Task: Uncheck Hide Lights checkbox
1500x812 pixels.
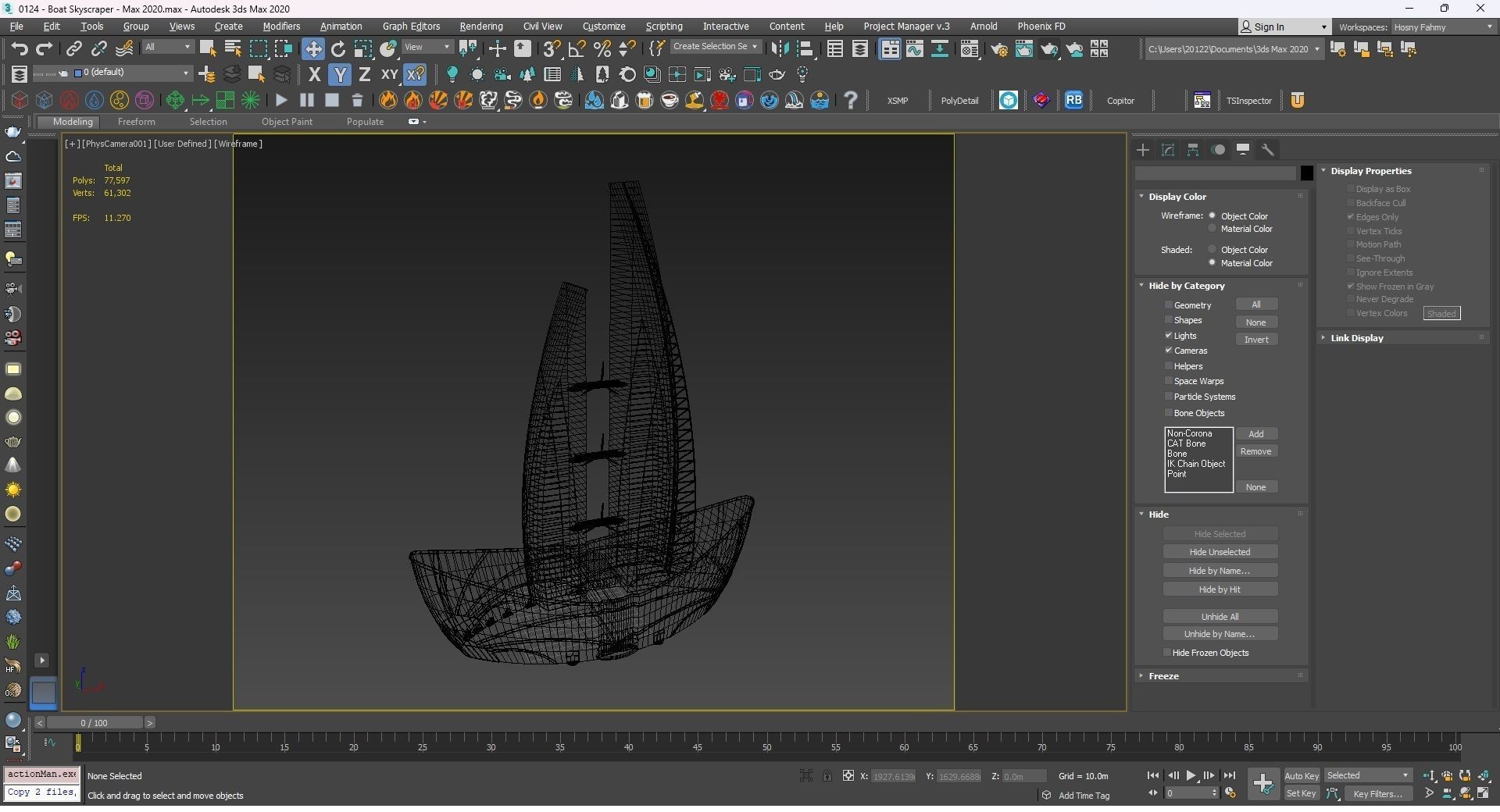Action: coord(1169,335)
